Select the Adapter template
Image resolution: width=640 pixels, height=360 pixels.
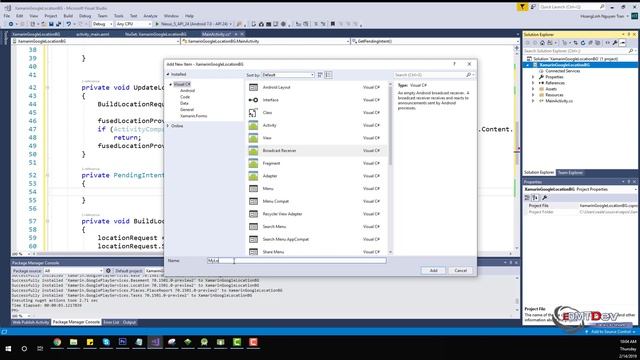click(x=316, y=176)
